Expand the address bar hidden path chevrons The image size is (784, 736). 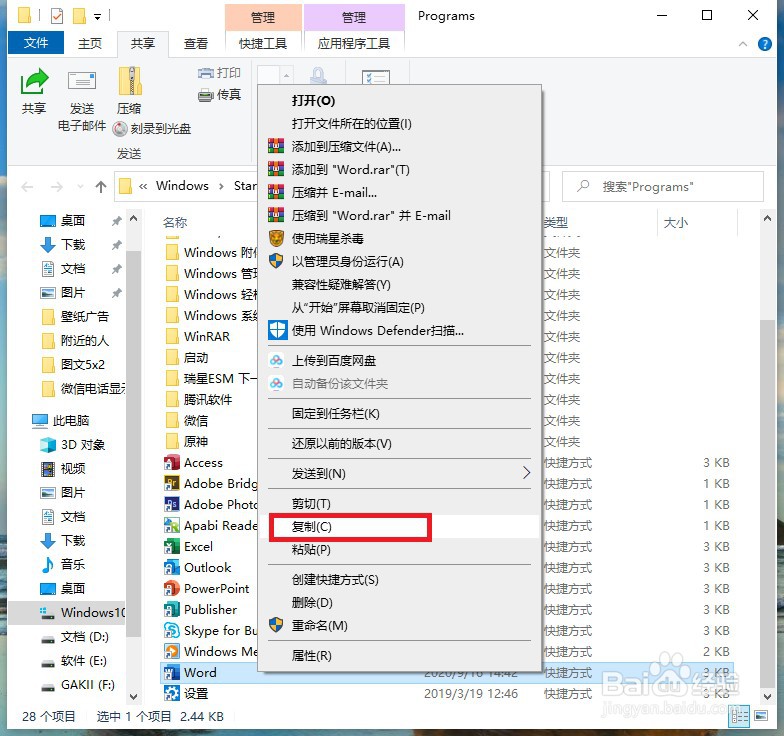143,186
